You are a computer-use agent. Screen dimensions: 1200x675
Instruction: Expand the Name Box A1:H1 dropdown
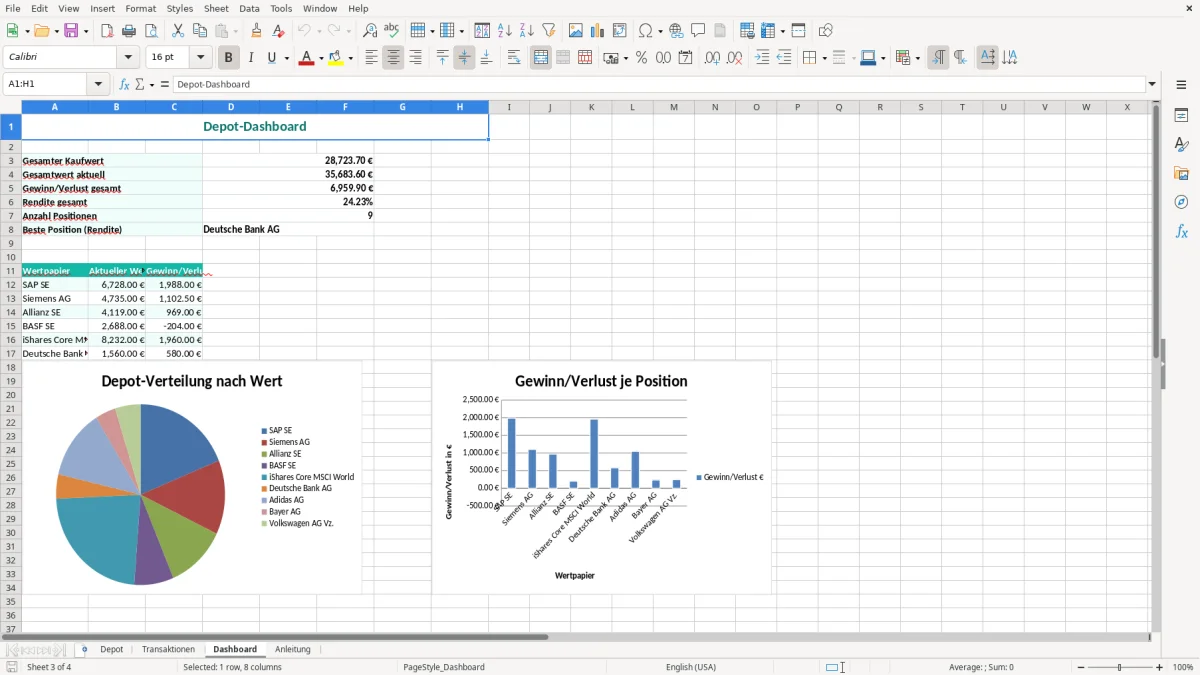99,84
